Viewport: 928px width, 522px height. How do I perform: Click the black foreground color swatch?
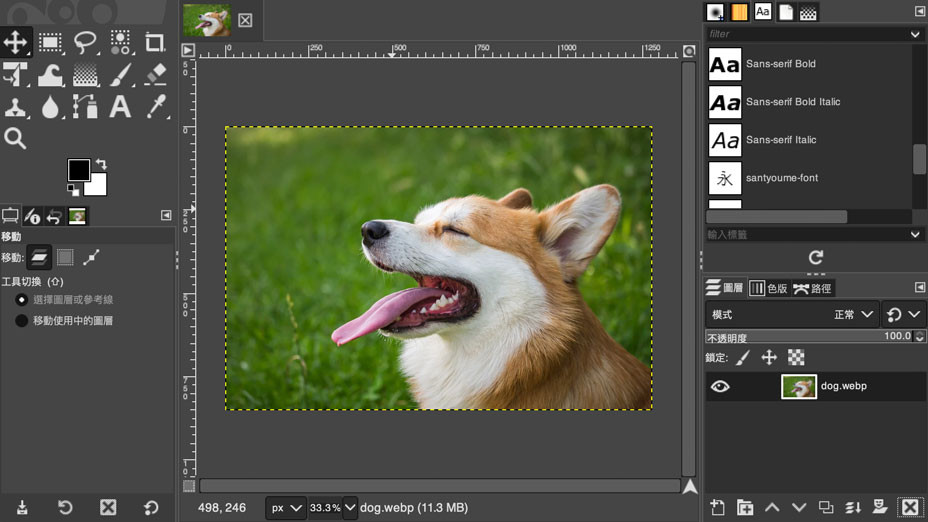click(79, 170)
